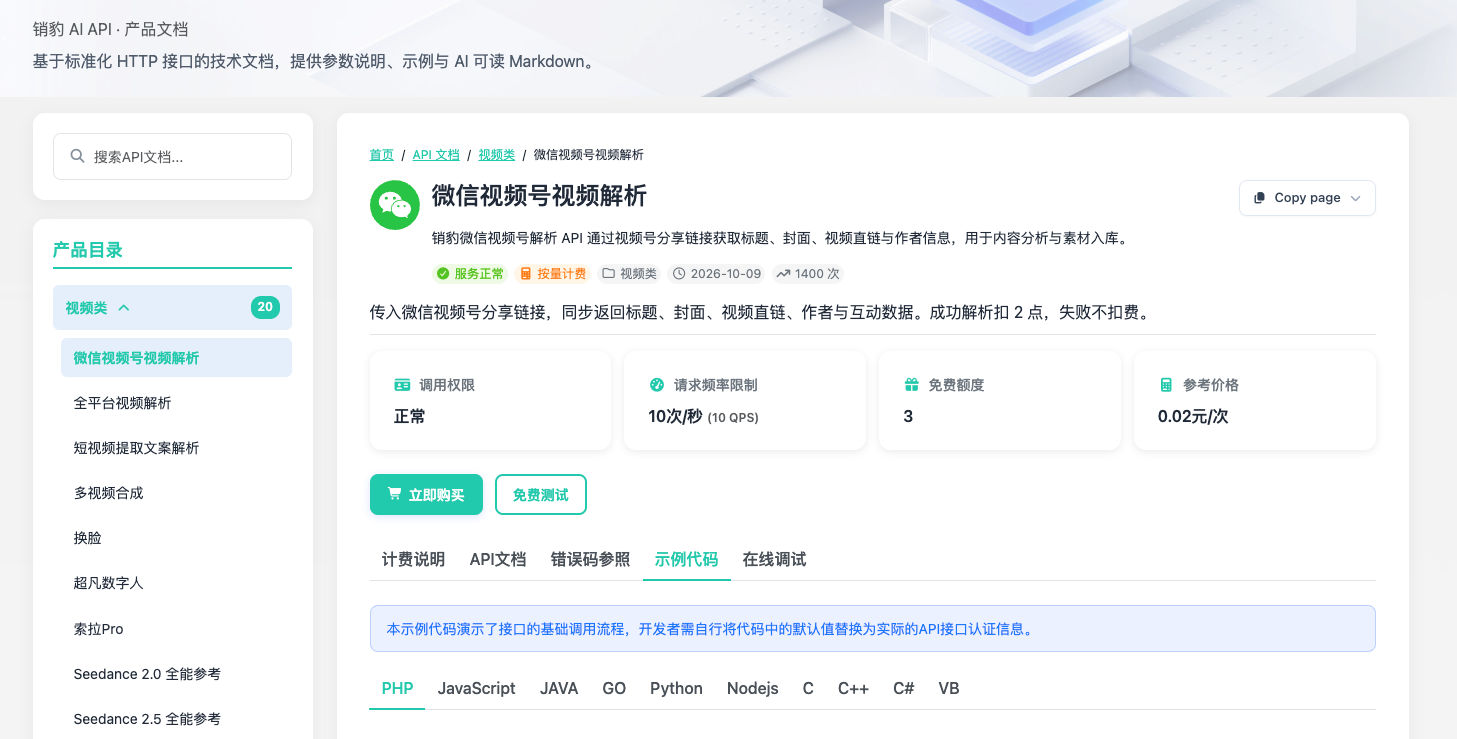Image resolution: width=1457 pixels, height=739 pixels.
Task: Collapse the 视频类 category chevron
Action: 124,308
